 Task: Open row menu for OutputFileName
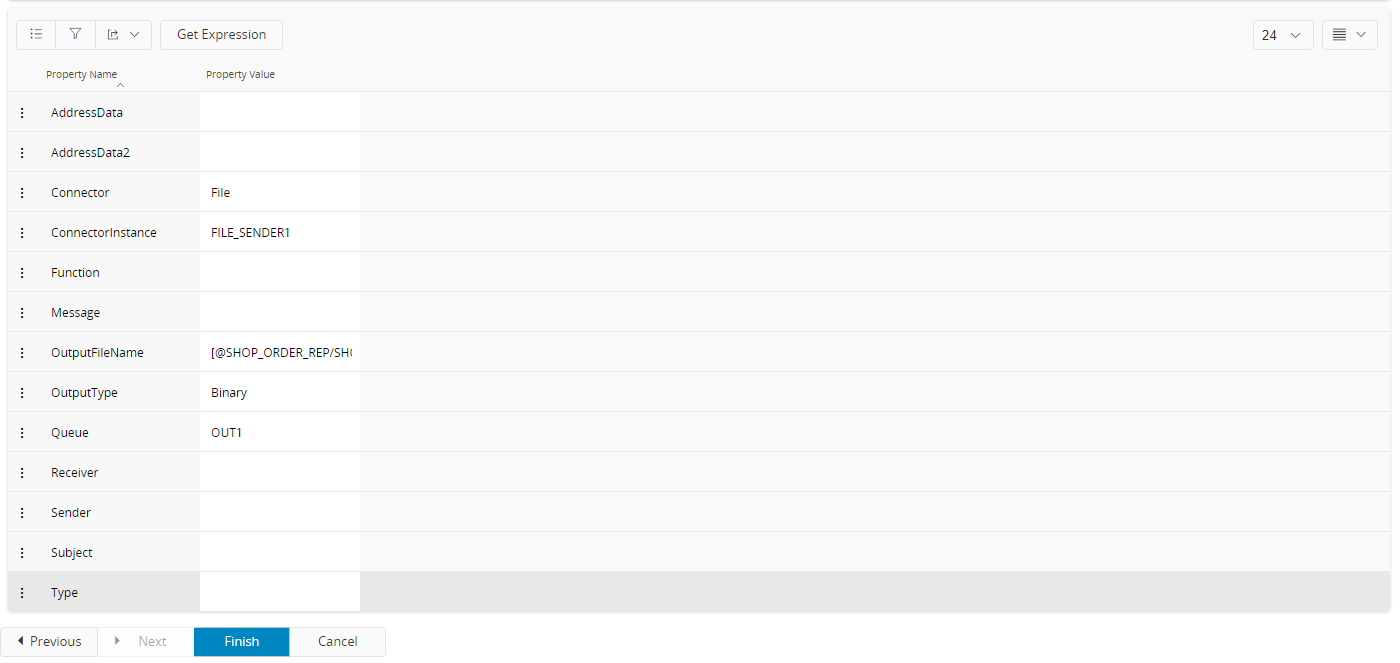pos(22,353)
